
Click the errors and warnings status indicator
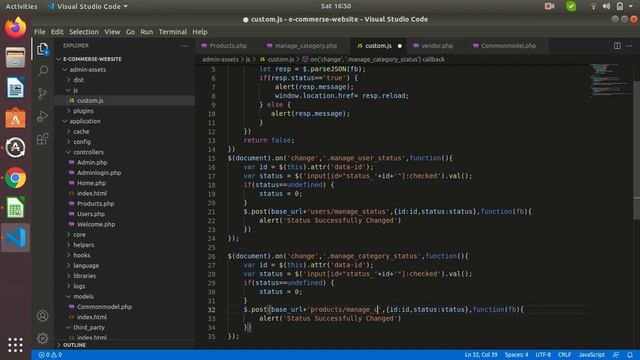(x=50, y=355)
